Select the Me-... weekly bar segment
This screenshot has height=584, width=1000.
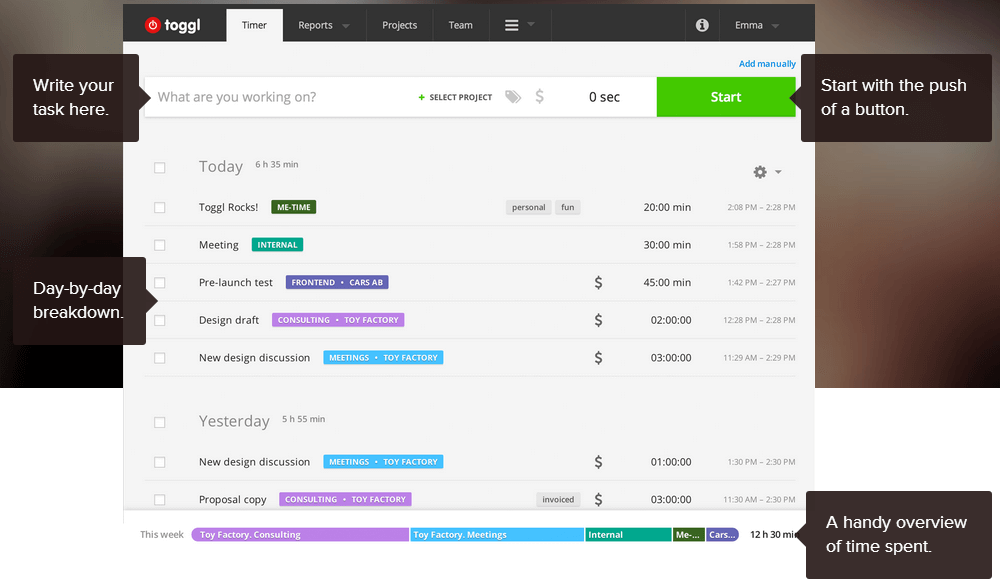(x=689, y=534)
